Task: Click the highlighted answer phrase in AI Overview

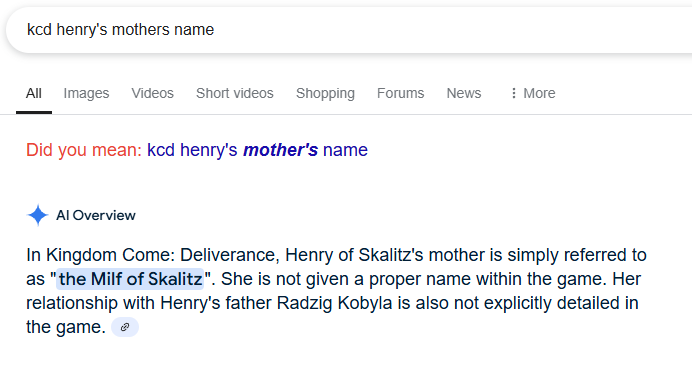Action: pyautogui.click(x=130, y=279)
